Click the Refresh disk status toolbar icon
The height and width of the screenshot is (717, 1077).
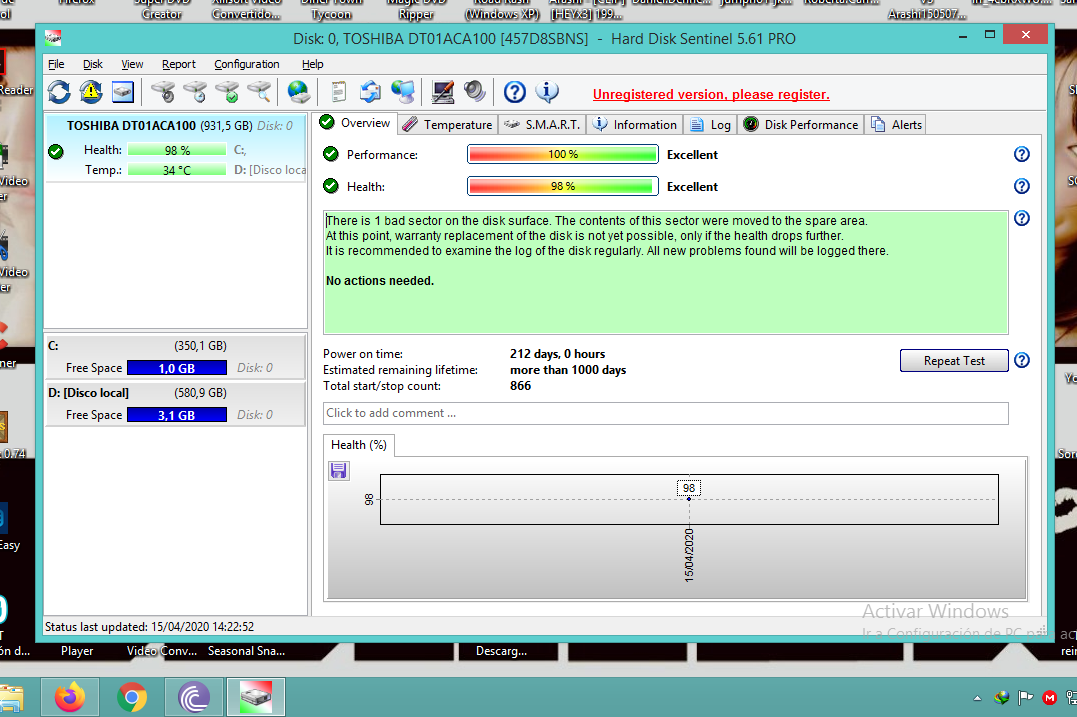coord(59,92)
